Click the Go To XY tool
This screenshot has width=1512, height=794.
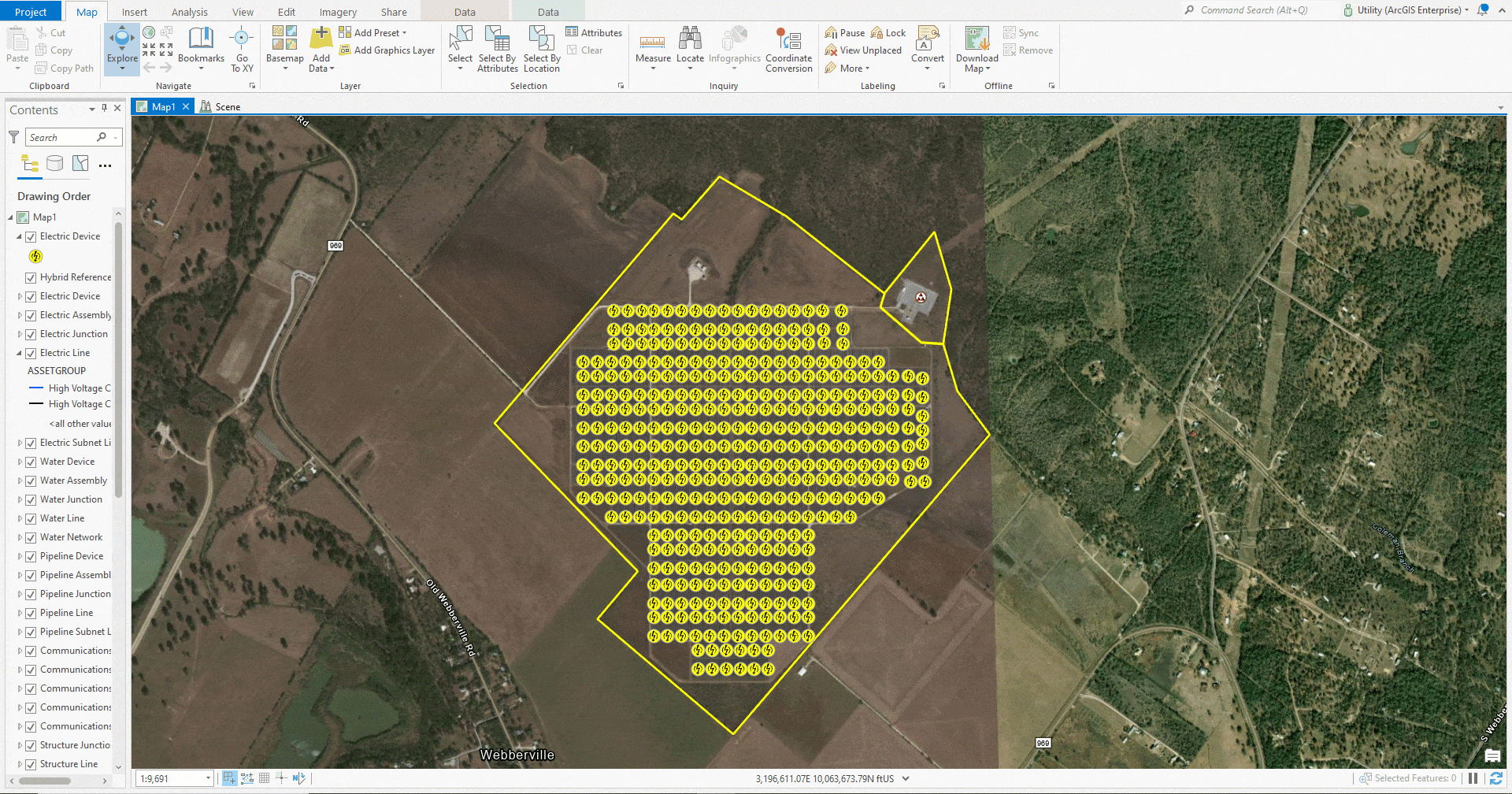point(242,49)
